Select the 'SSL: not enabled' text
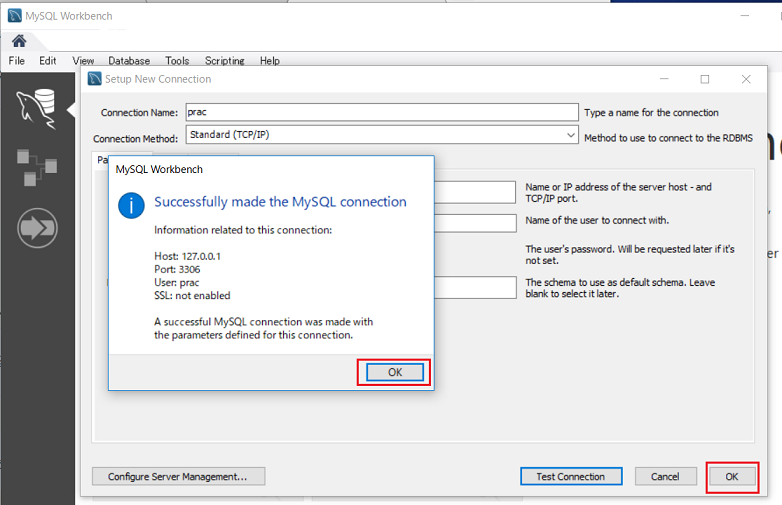This screenshot has width=782, height=505. (x=193, y=296)
